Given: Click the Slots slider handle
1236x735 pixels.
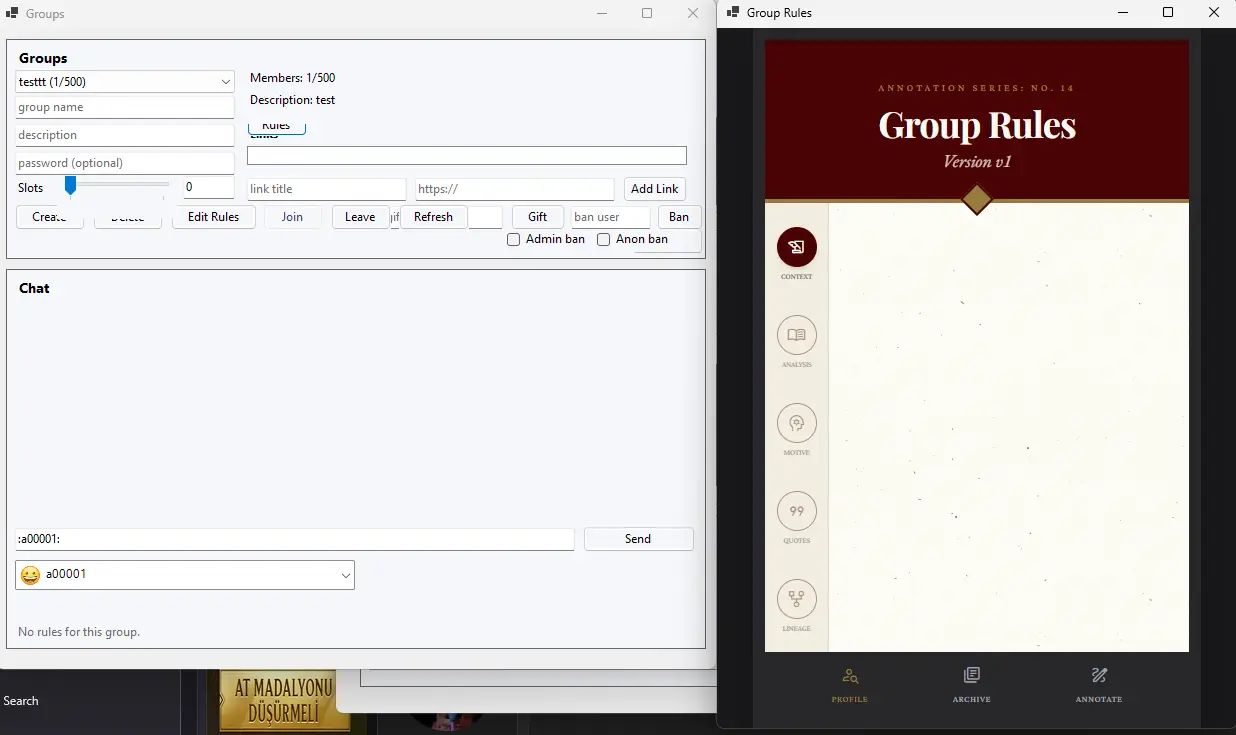Looking at the screenshot, I should coord(70,186).
